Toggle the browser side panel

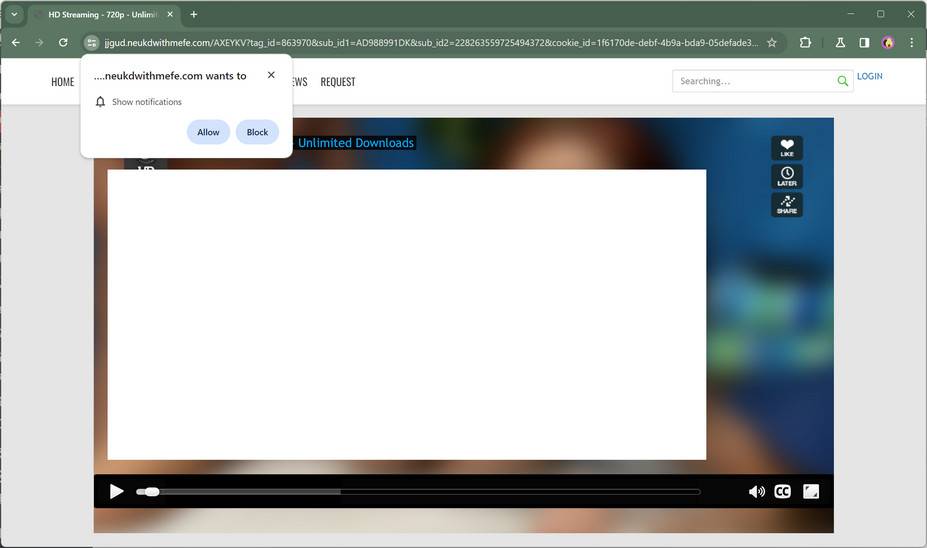864,43
